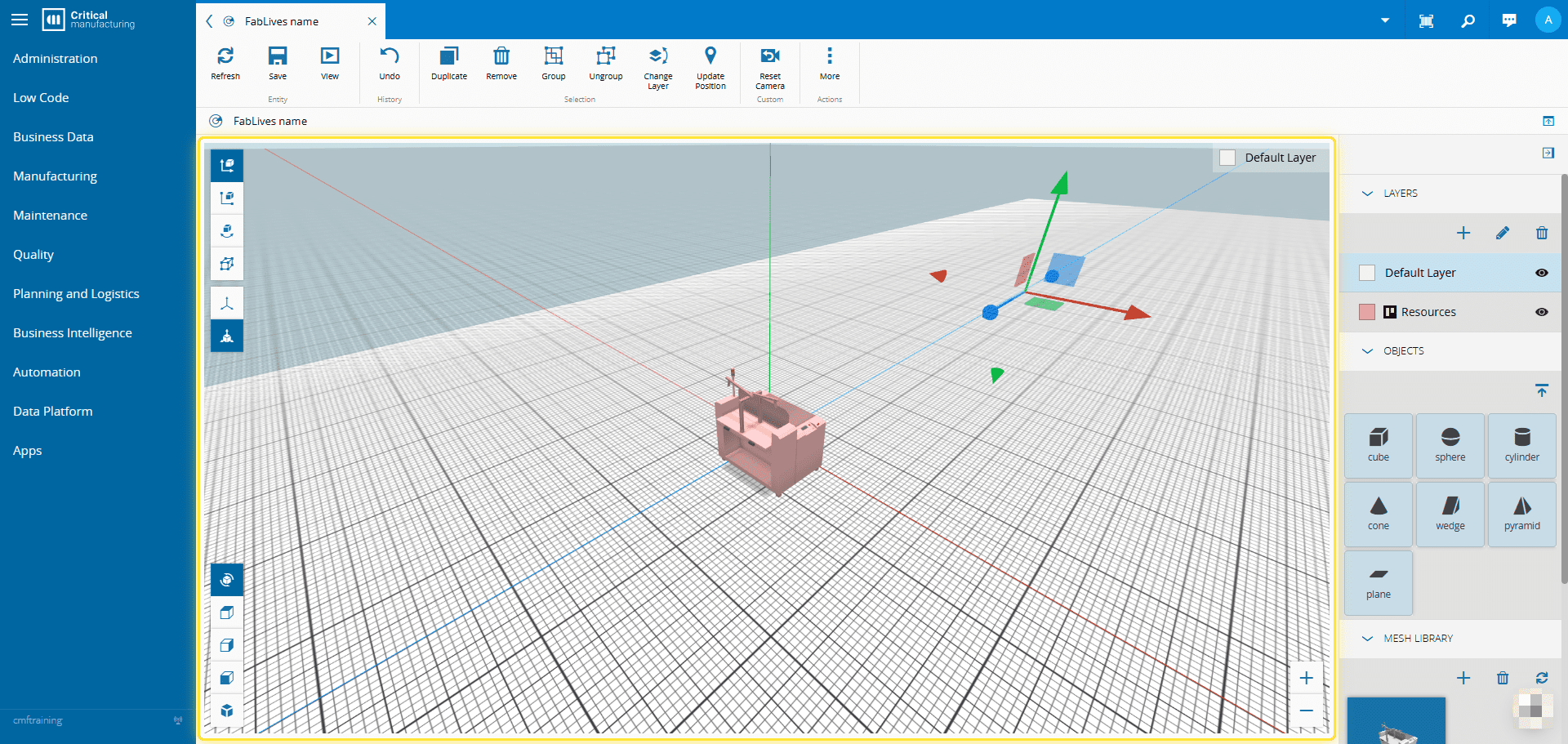Collapse the Layers section
The height and width of the screenshot is (744, 1568).
(1367, 194)
